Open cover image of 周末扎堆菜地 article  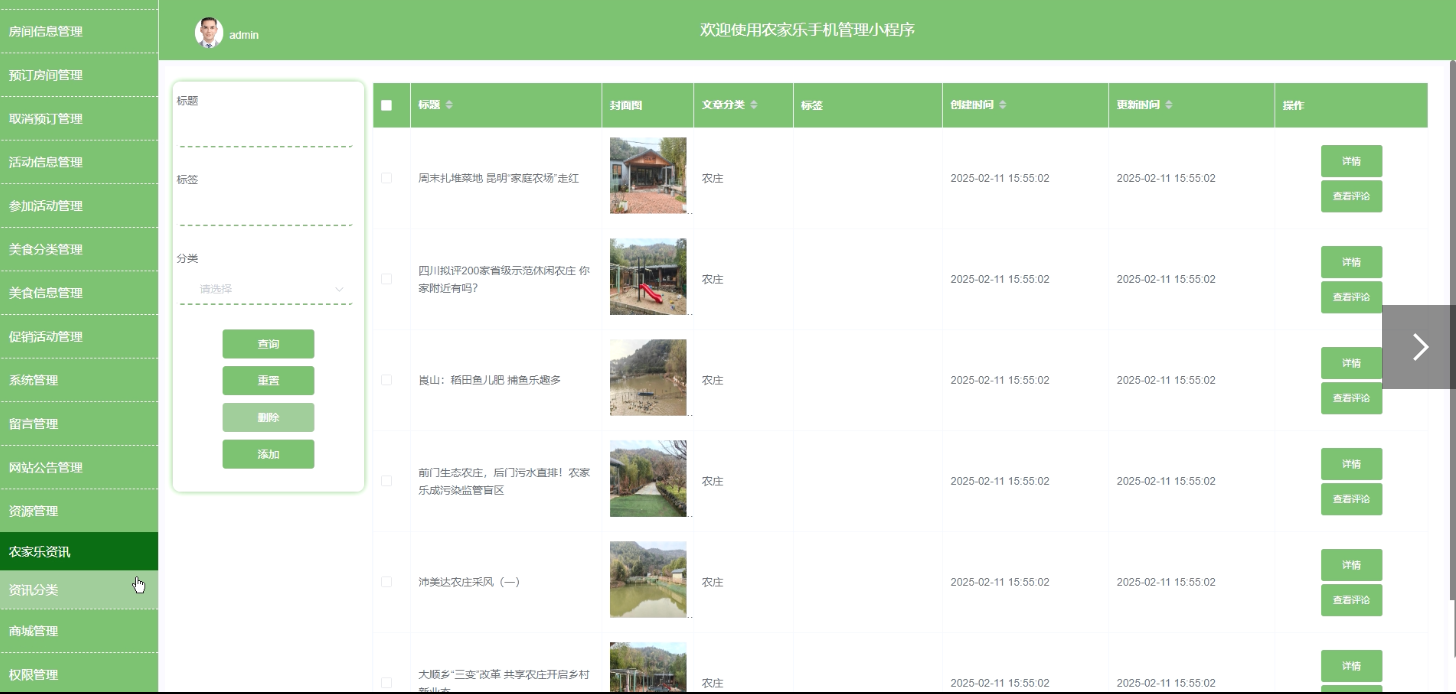(648, 175)
